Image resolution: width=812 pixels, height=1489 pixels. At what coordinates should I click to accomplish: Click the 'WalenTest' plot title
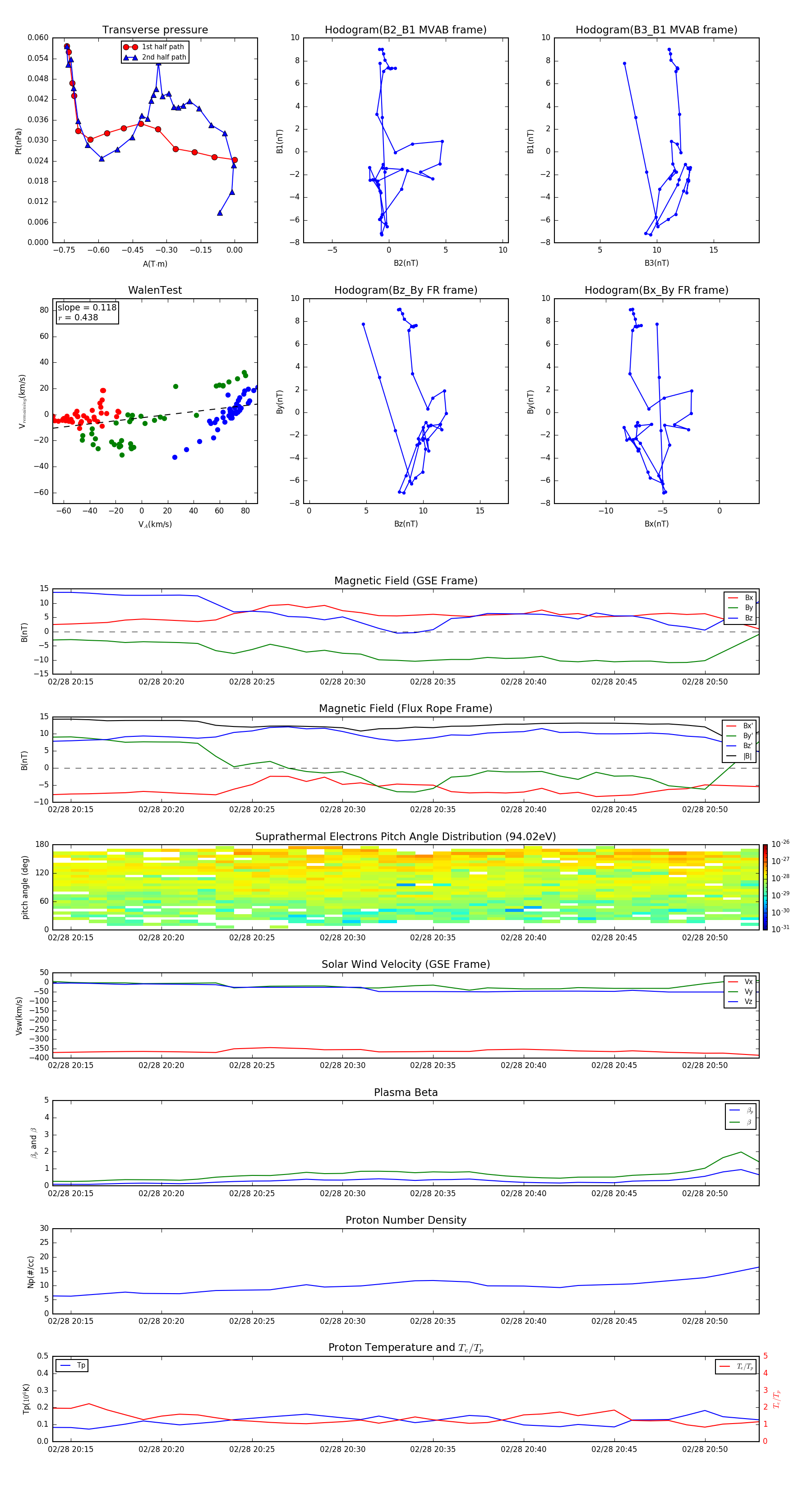point(155,290)
